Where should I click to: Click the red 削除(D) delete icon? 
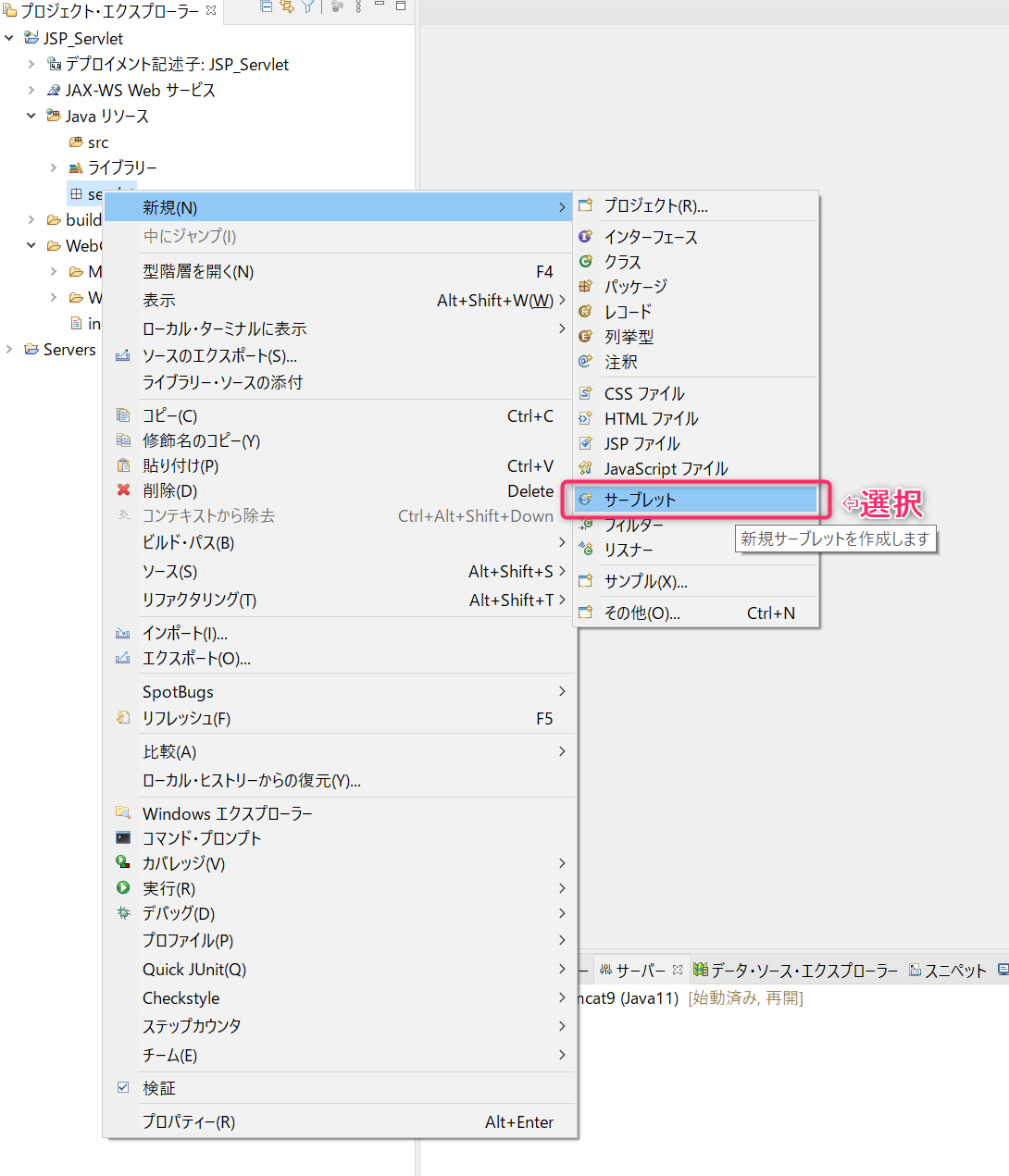(x=123, y=490)
